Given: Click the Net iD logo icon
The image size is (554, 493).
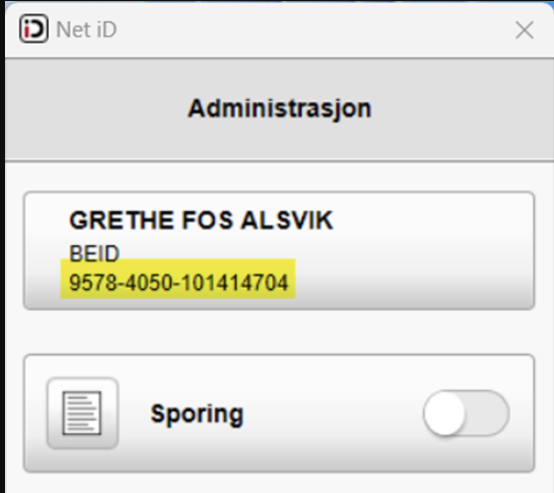Looking at the screenshot, I should pyautogui.click(x=34, y=29).
